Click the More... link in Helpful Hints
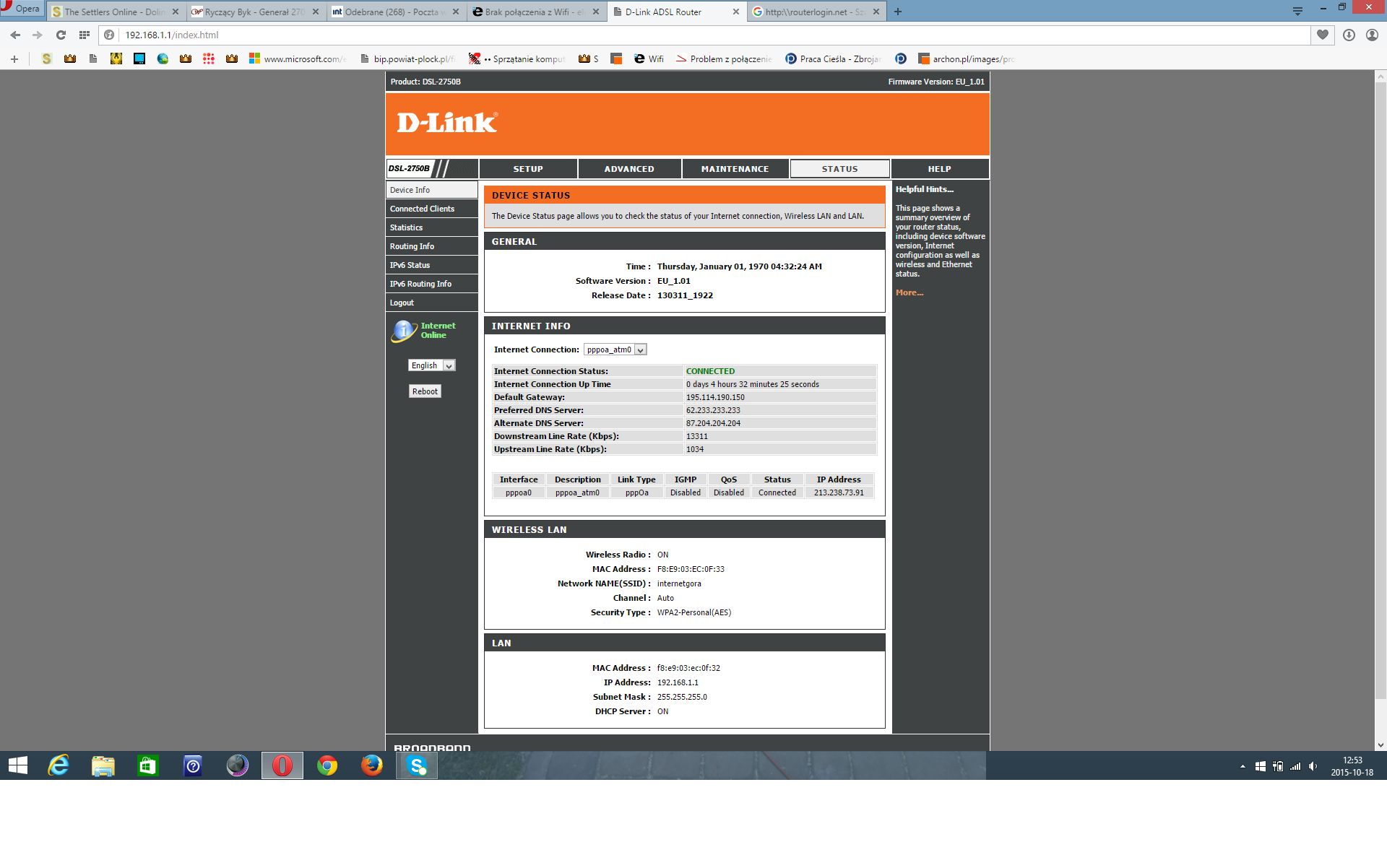1387x868 pixels. click(909, 292)
